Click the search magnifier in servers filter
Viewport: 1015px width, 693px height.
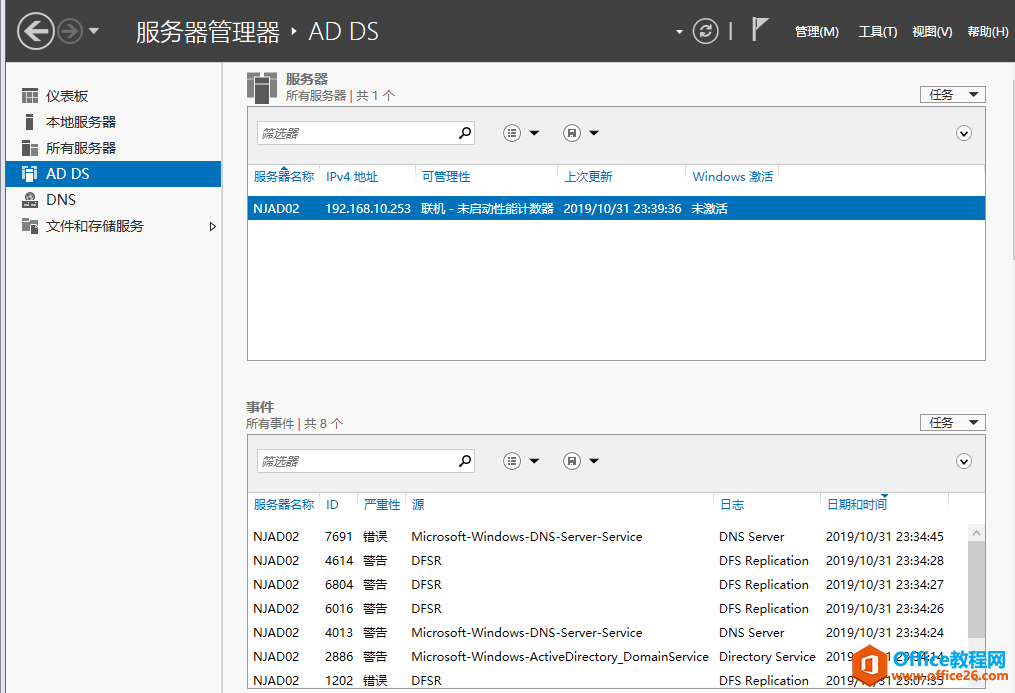[x=464, y=133]
